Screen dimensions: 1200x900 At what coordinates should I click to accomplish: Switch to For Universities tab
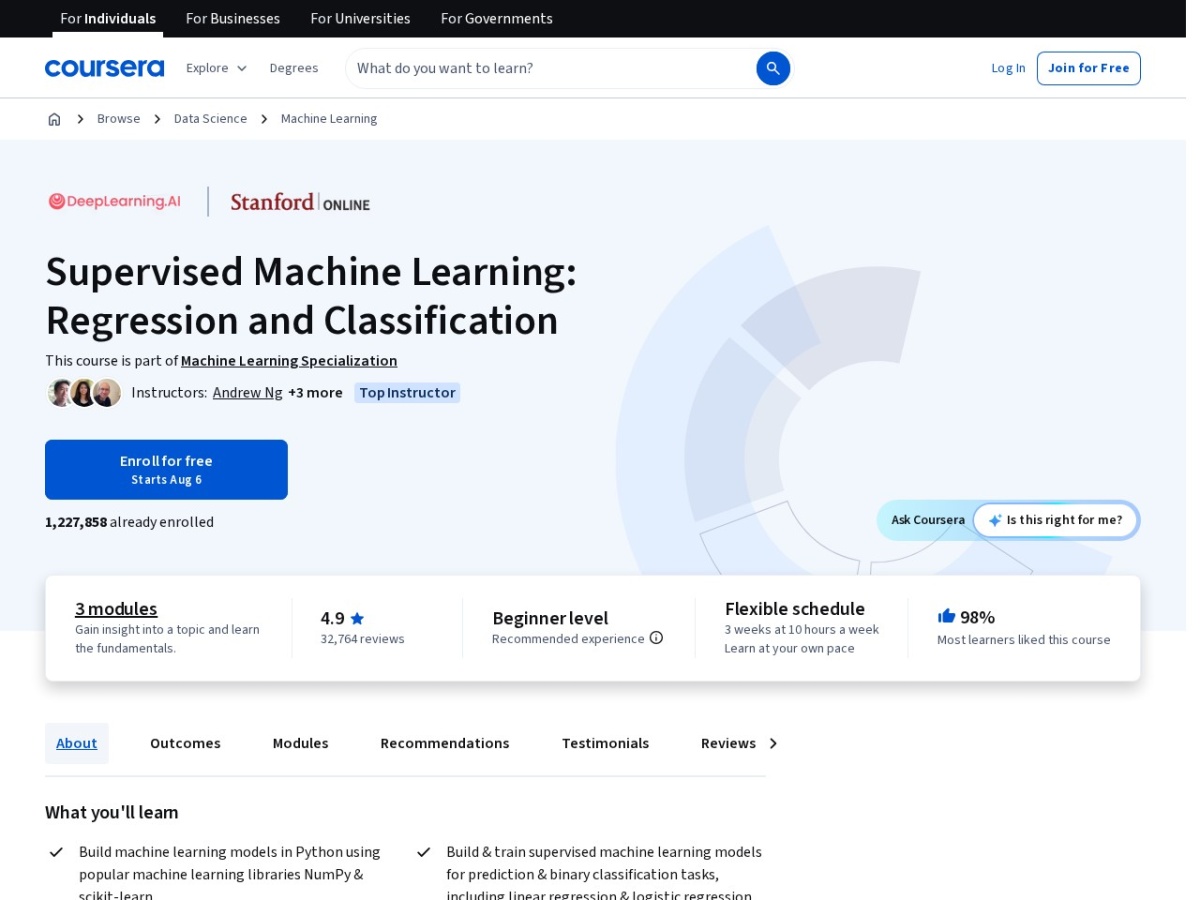point(360,18)
